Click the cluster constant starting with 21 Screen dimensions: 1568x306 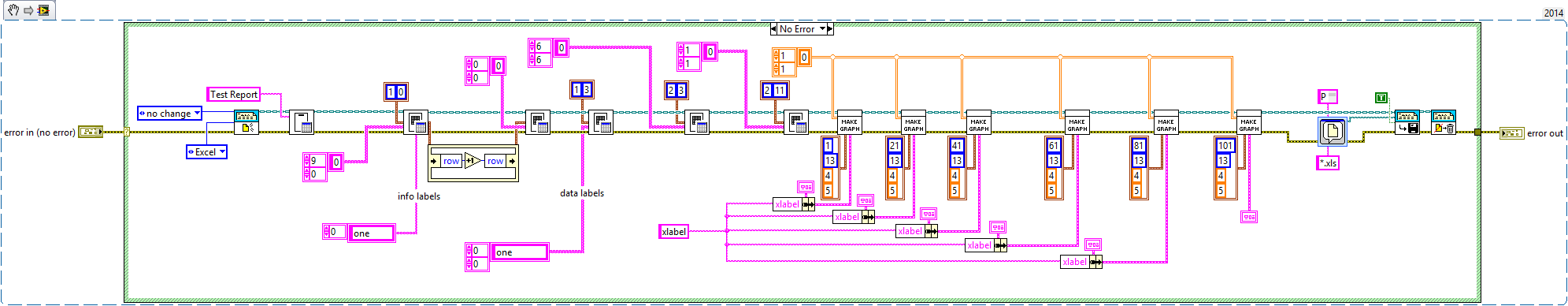click(x=895, y=168)
